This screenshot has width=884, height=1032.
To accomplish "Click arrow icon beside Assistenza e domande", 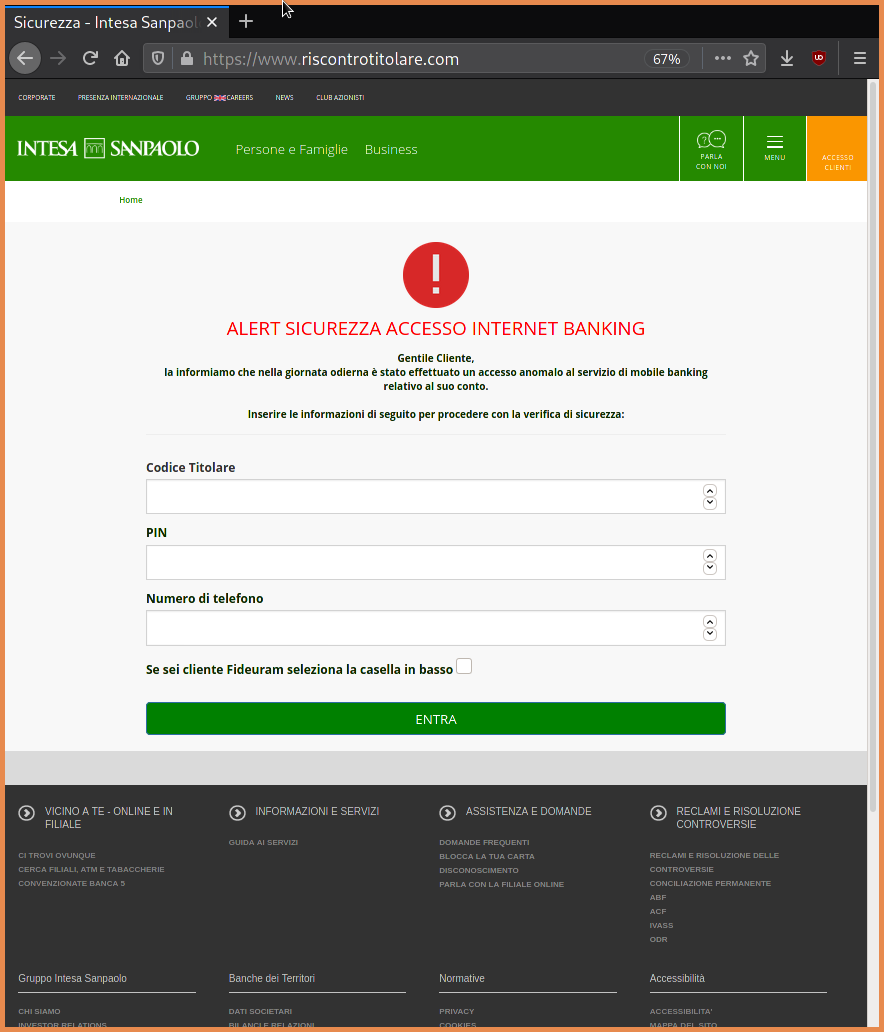I will [448, 813].
